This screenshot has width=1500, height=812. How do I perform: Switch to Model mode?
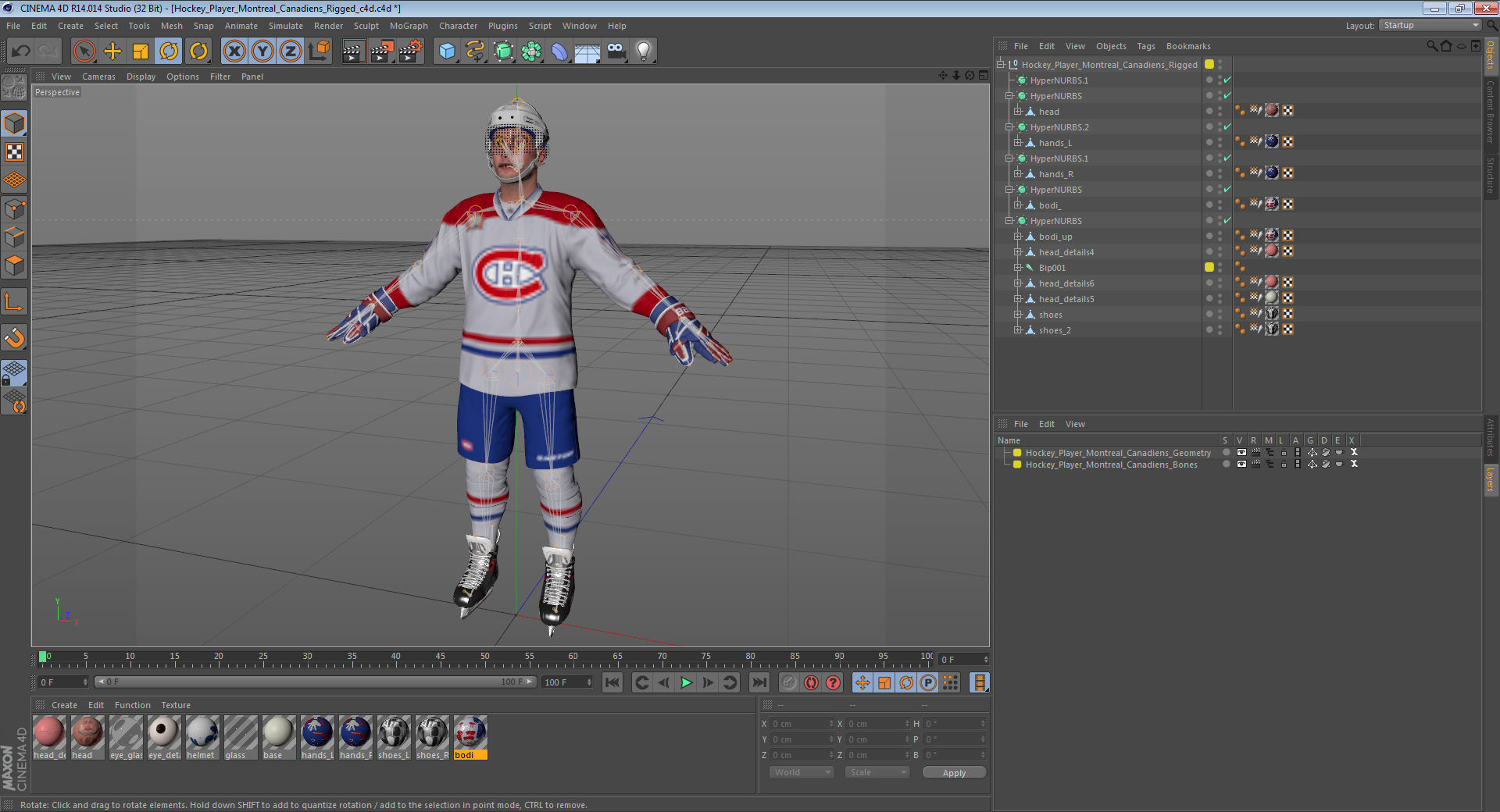(15, 123)
